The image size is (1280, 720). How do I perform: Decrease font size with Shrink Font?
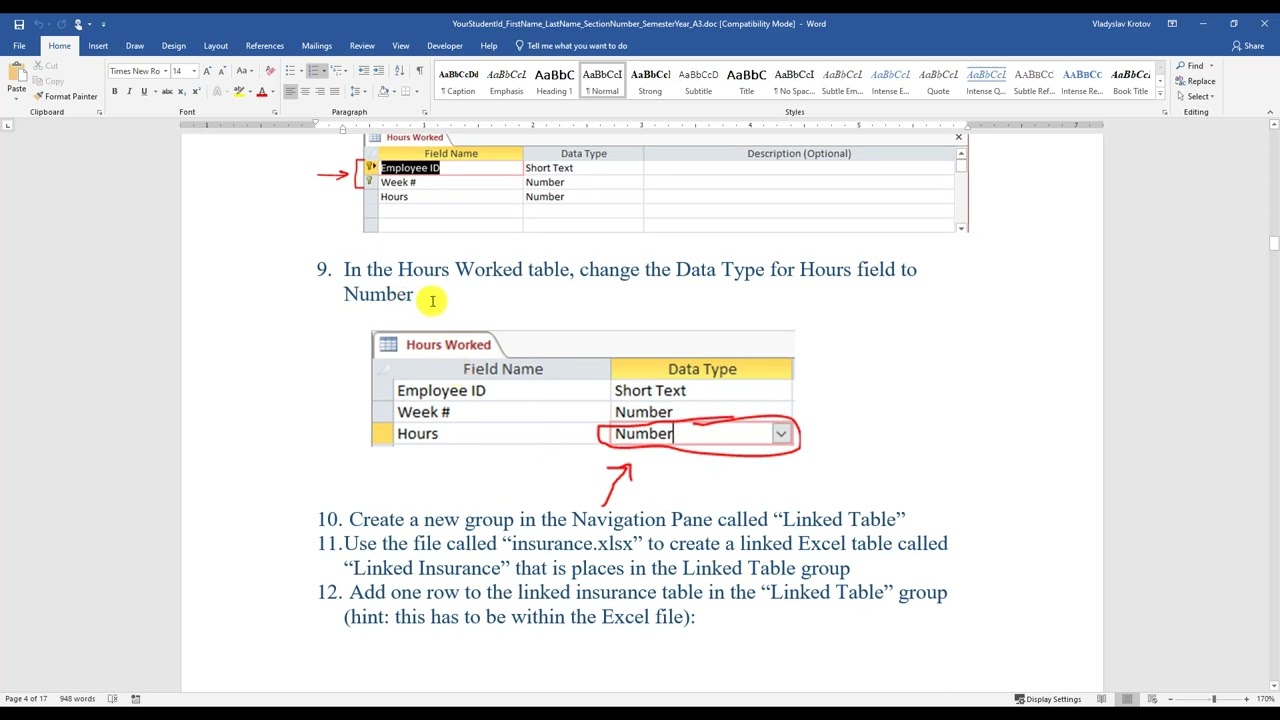[220, 71]
